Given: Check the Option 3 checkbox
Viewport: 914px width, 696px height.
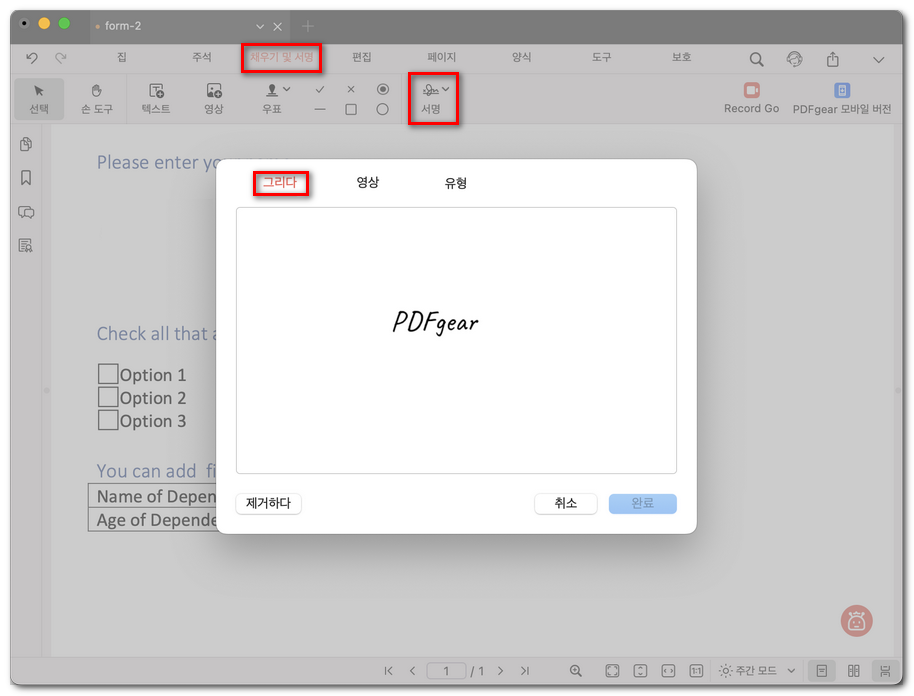Looking at the screenshot, I should click(x=108, y=420).
